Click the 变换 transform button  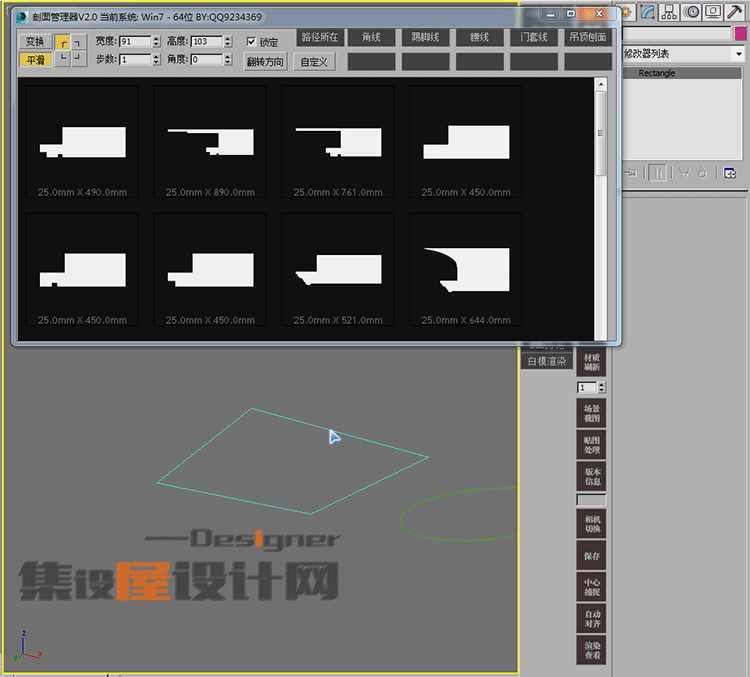tap(35, 42)
